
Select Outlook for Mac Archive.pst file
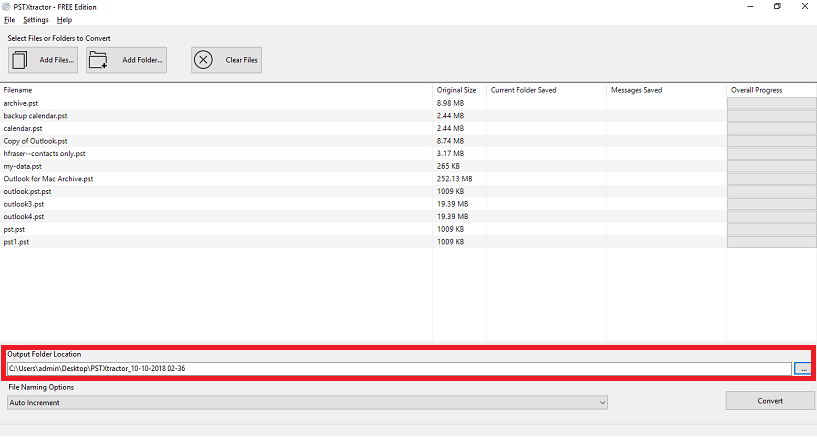[x=48, y=179]
